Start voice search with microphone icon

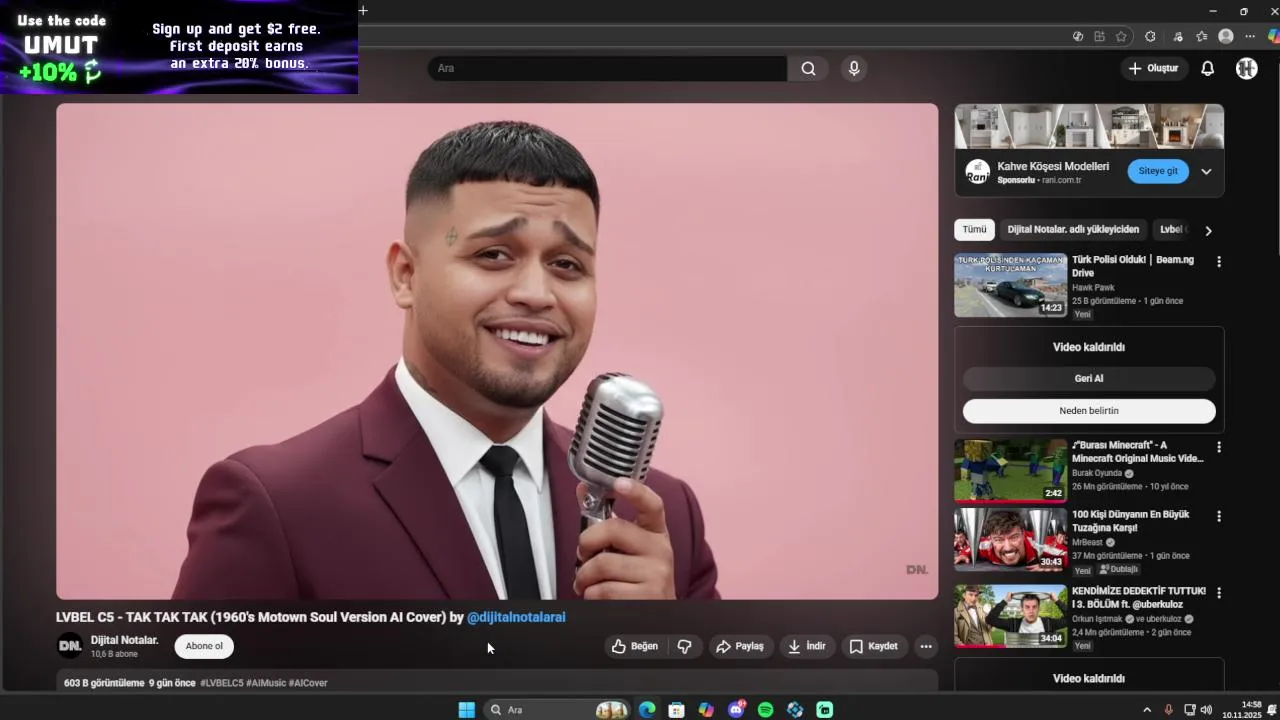tap(854, 68)
